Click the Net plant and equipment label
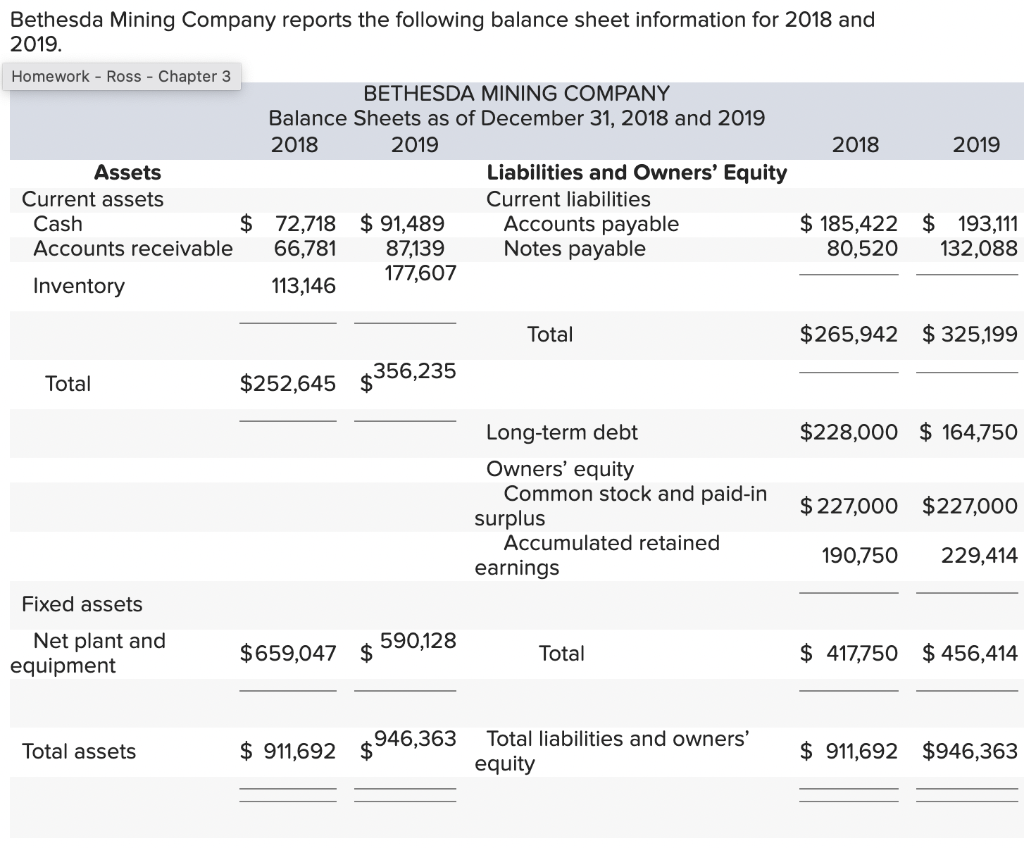 pos(88,653)
